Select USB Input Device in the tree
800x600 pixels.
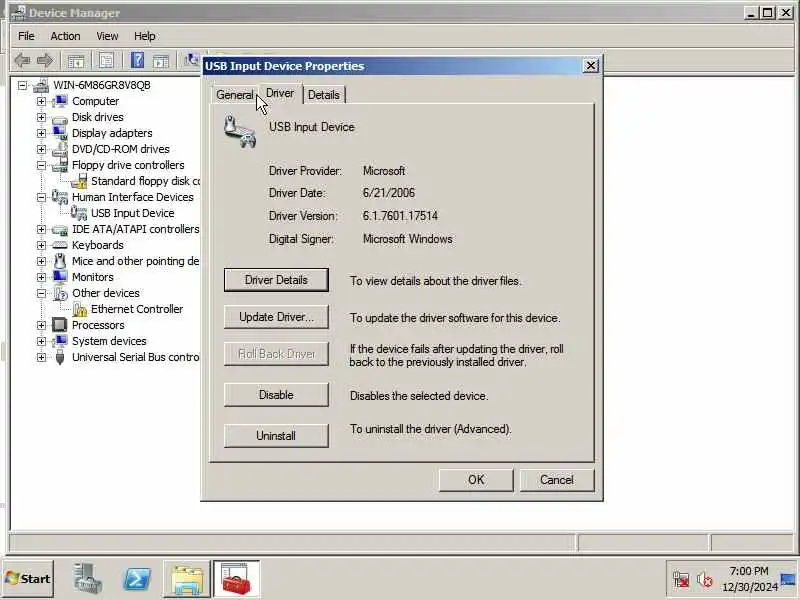pos(132,213)
